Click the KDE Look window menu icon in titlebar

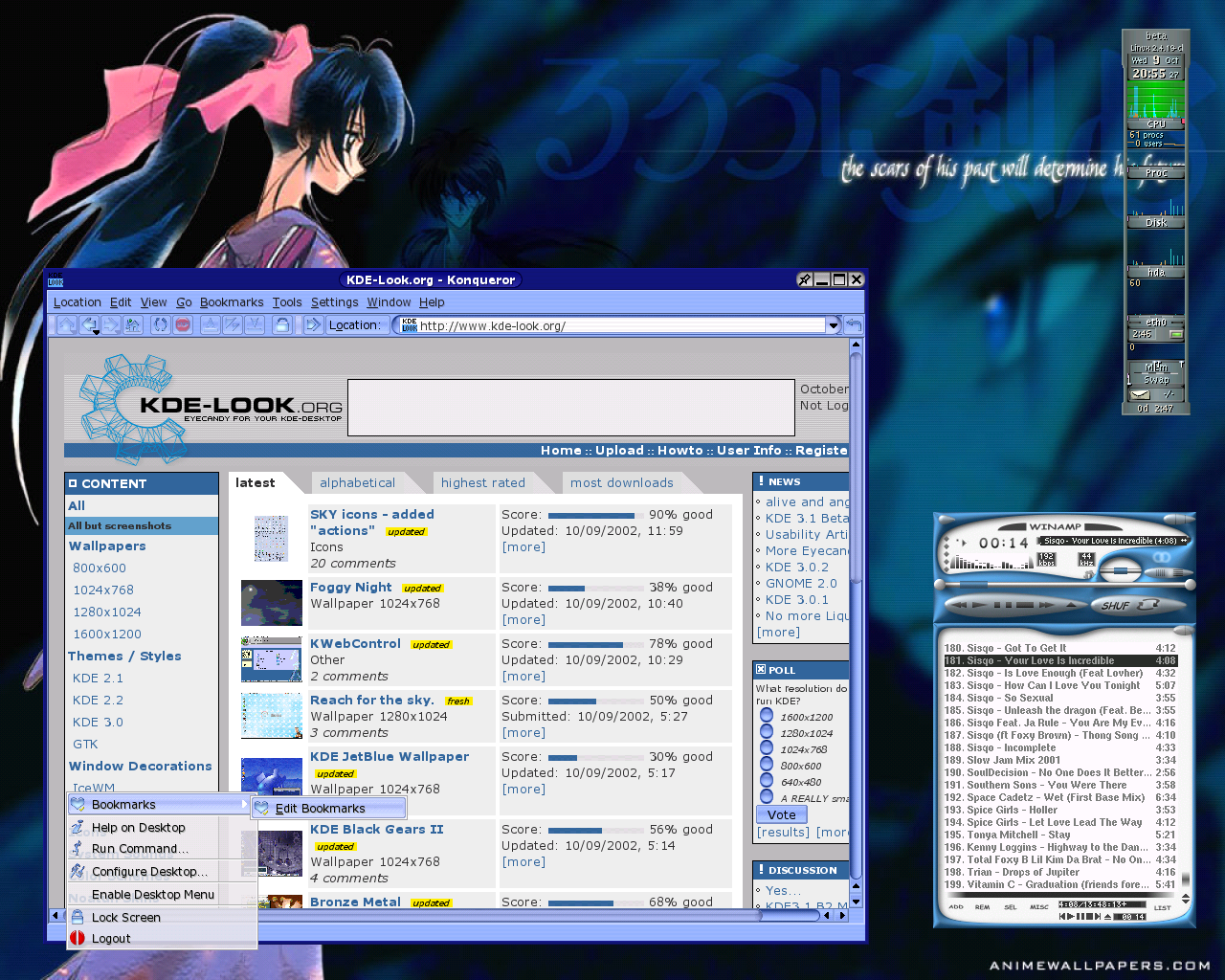(x=56, y=280)
